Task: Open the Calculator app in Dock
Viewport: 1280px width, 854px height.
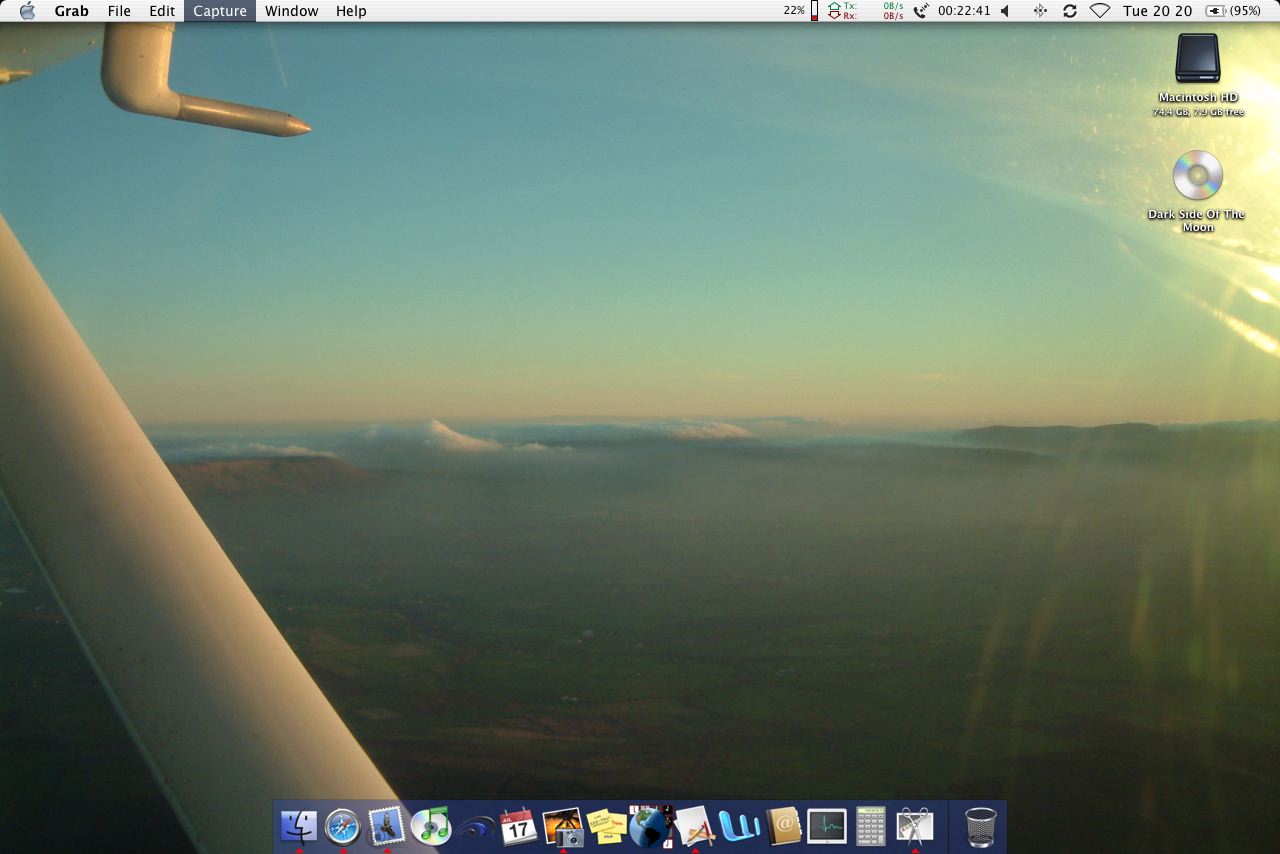Action: (x=871, y=826)
